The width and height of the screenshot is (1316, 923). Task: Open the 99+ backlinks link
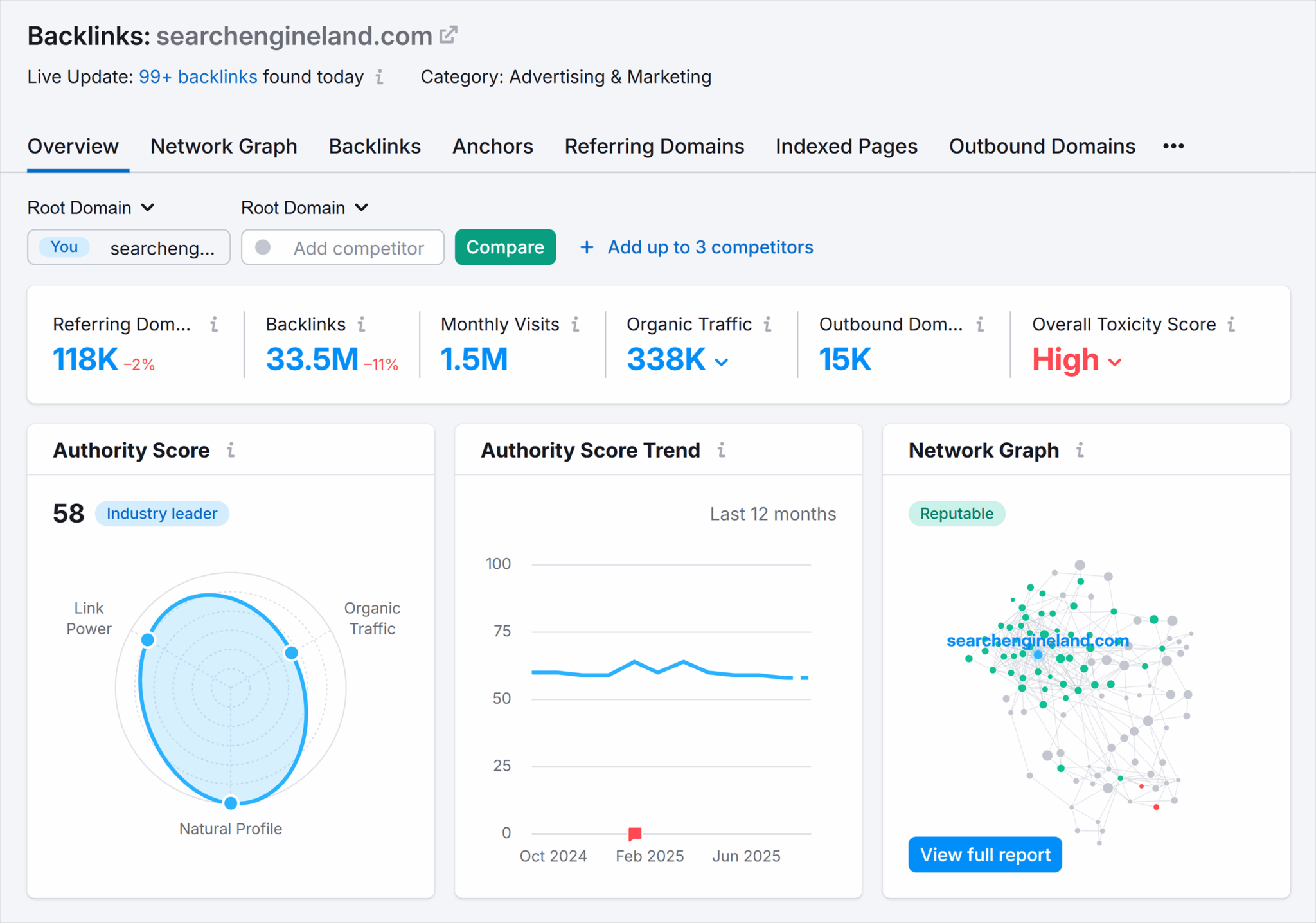coord(198,77)
